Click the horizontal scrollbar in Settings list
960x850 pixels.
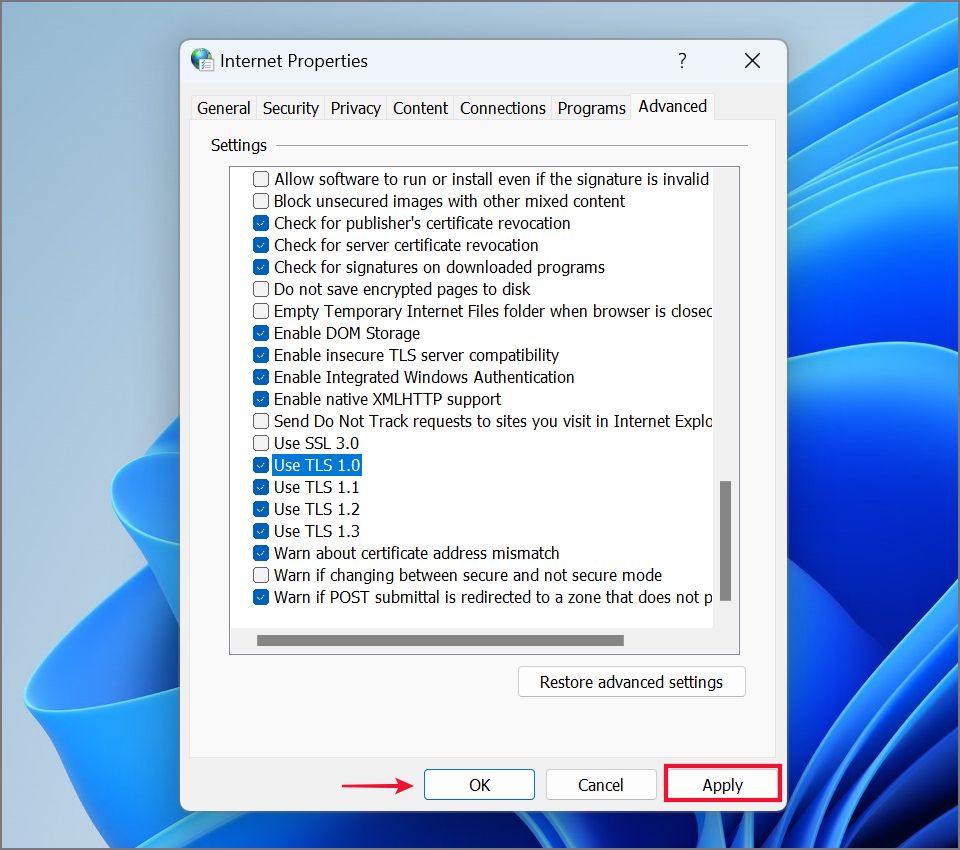point(440,641)
